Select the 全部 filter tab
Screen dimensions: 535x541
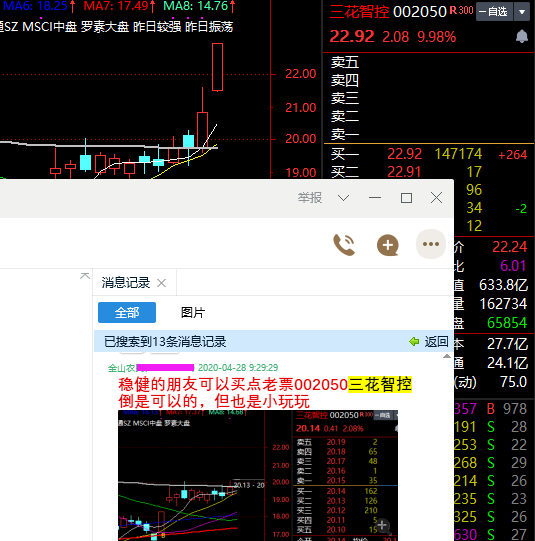pos(127,313)
